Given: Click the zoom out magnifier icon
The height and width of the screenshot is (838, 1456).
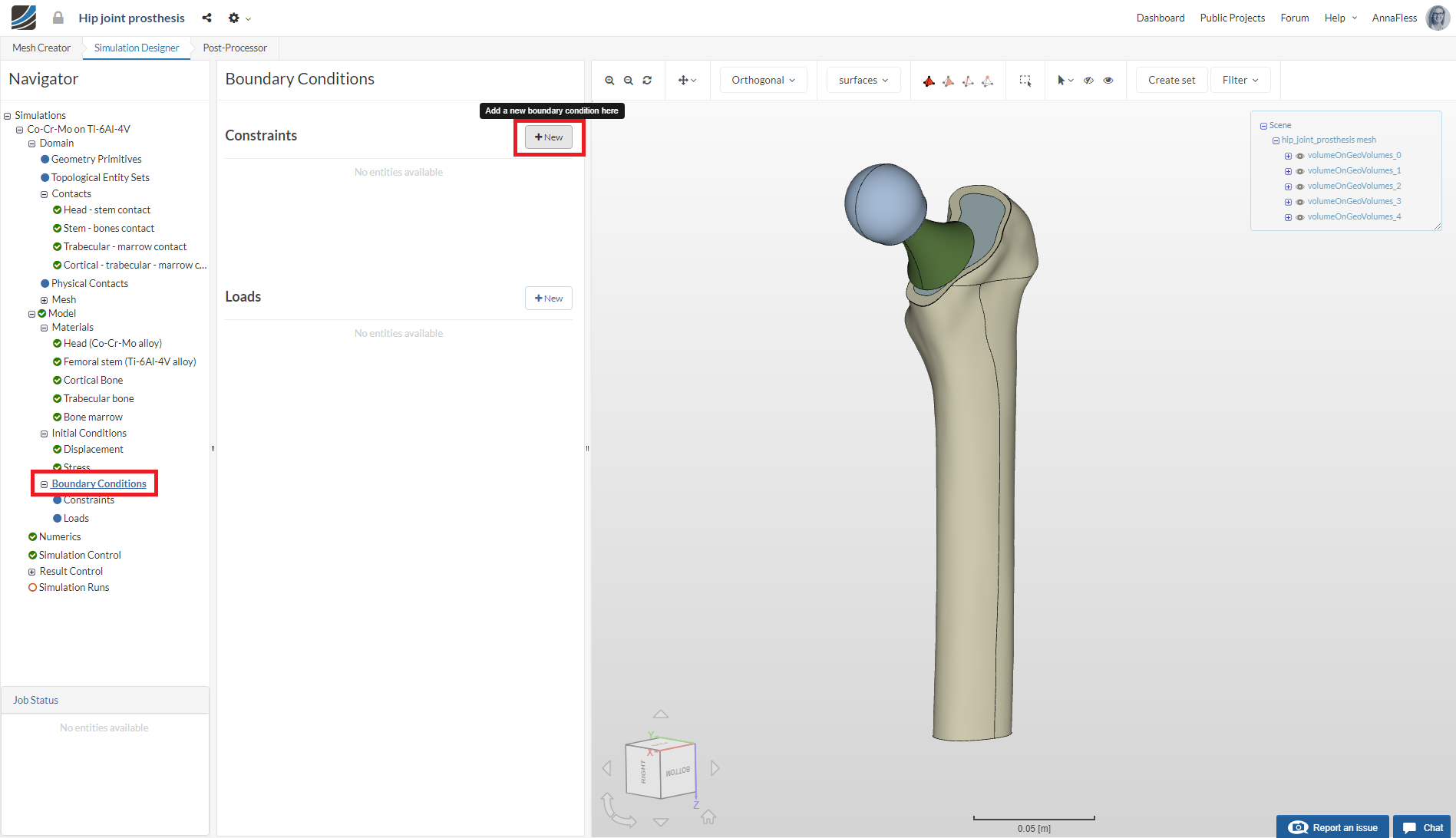Looking at the screenshot, I should click(x=629, y=81).
